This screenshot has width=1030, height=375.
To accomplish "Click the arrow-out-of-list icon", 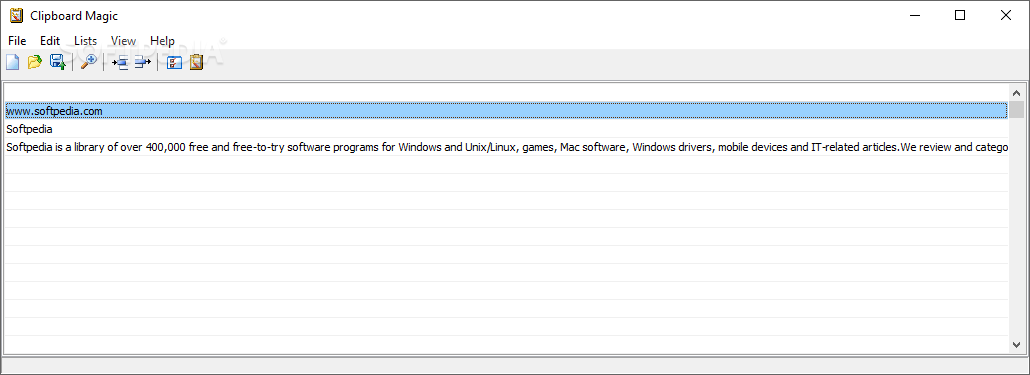I will (x=143, y=62).
